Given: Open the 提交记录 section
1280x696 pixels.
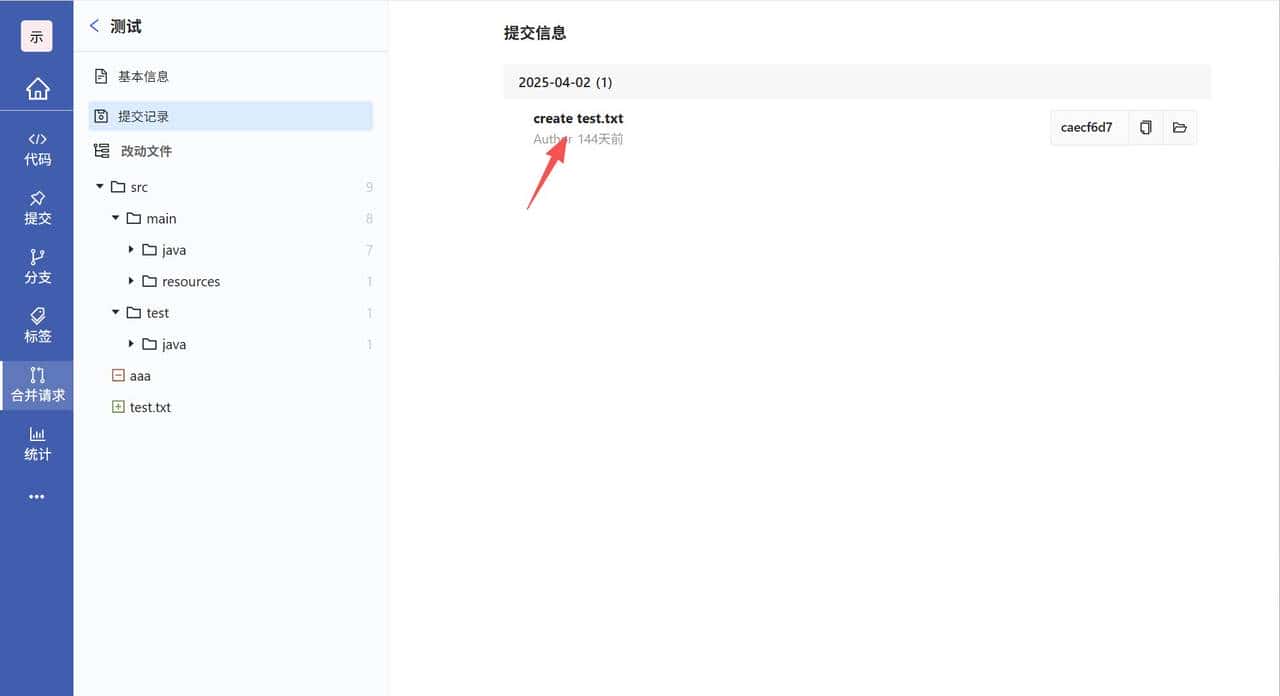Looking at the screenshot, I should pyautogui.click(x=139, y=115).
